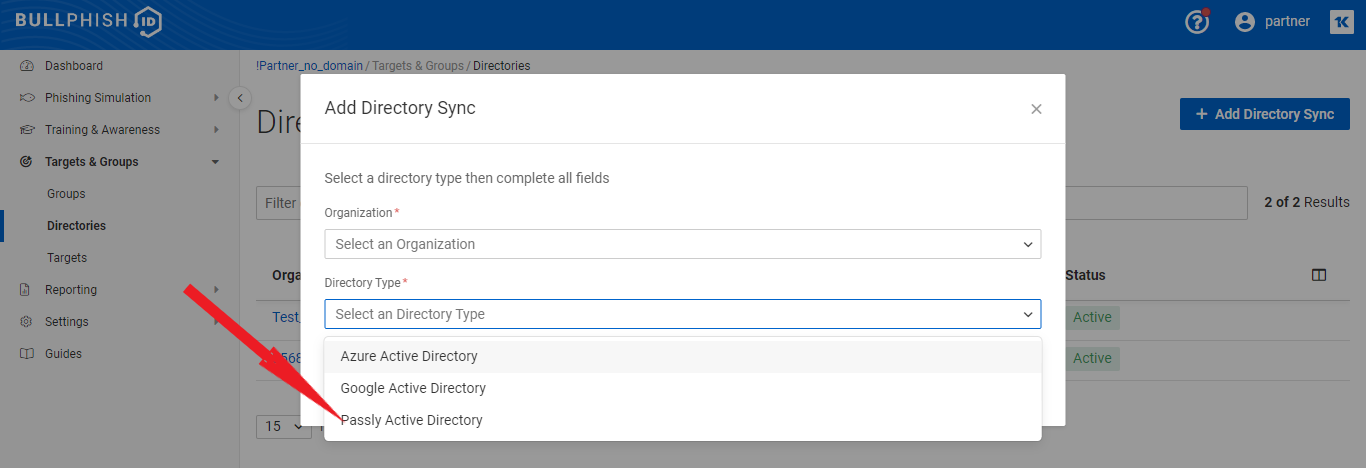Click the partner user avatar icon

1245,22
